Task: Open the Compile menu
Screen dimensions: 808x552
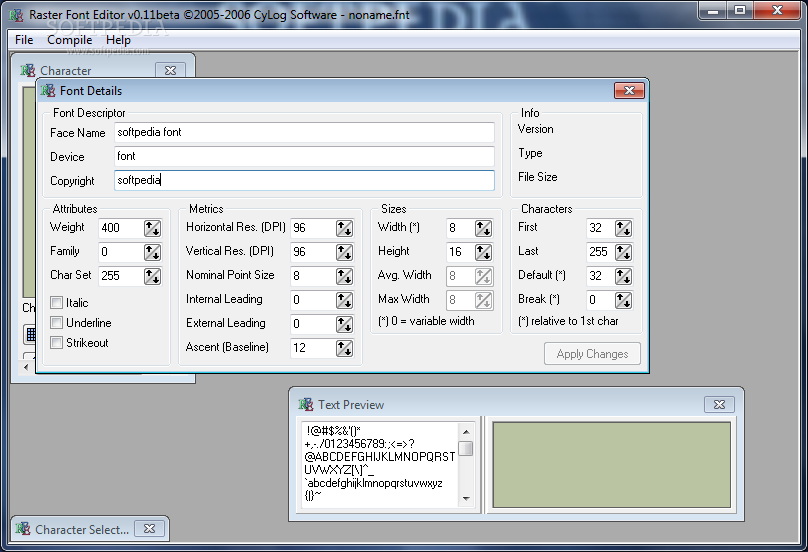Action: [x=70, y=40]
